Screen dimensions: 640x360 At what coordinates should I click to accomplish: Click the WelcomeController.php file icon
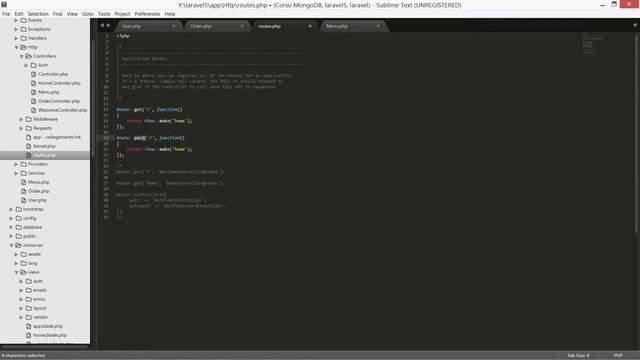point(34,110)
